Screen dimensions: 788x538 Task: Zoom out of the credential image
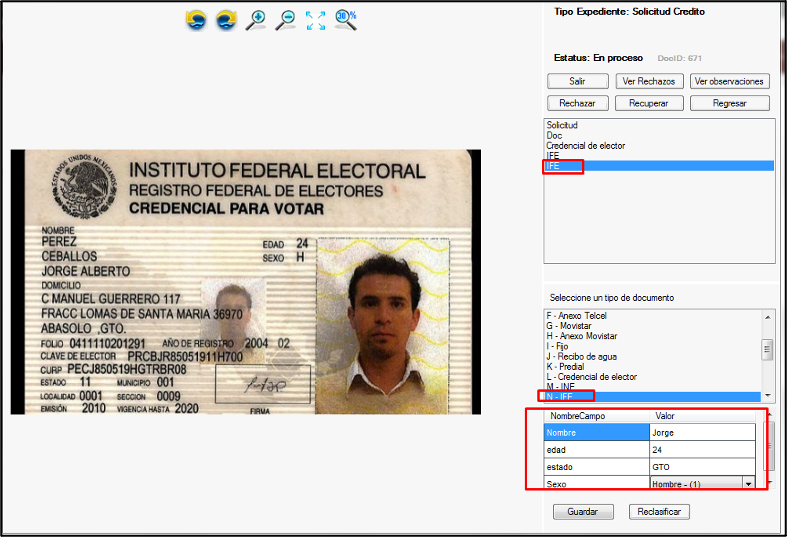286,19
